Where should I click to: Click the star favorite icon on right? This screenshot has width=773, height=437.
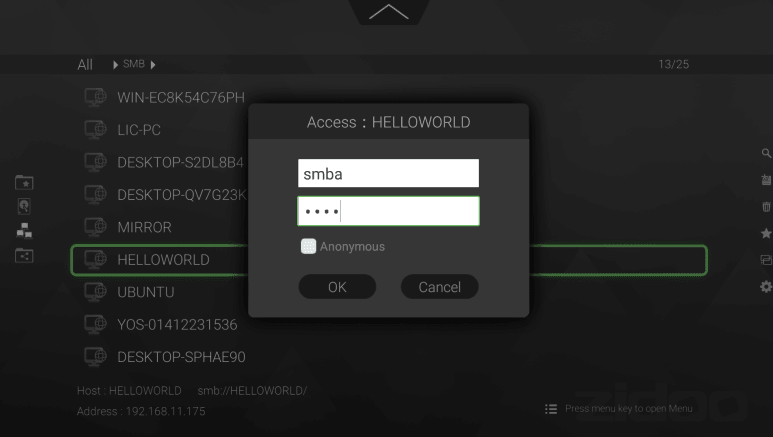pyautogui.click(x=766, y=233)
